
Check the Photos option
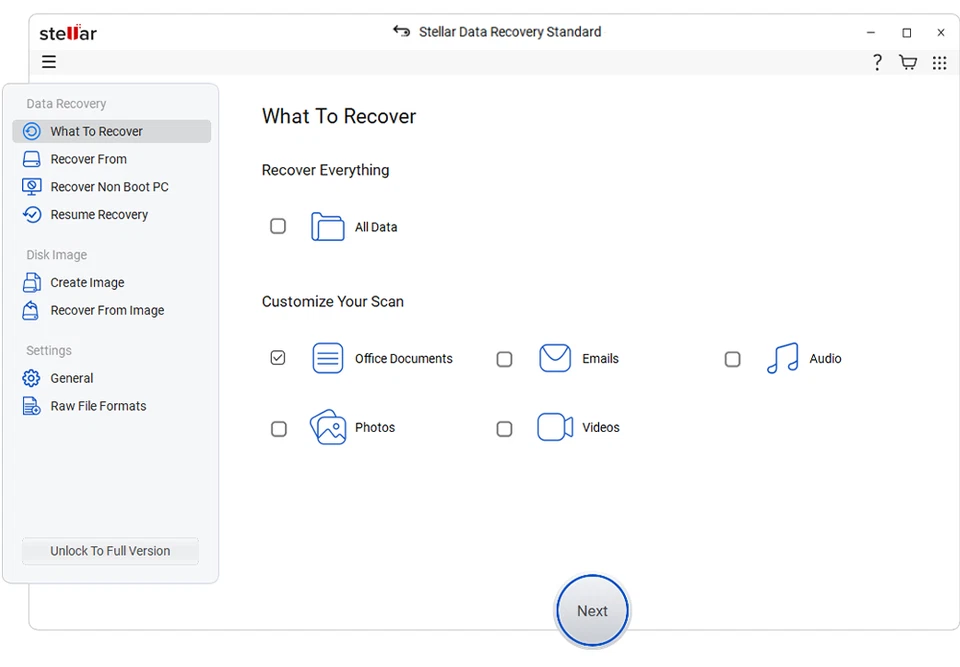pos(278,428)
